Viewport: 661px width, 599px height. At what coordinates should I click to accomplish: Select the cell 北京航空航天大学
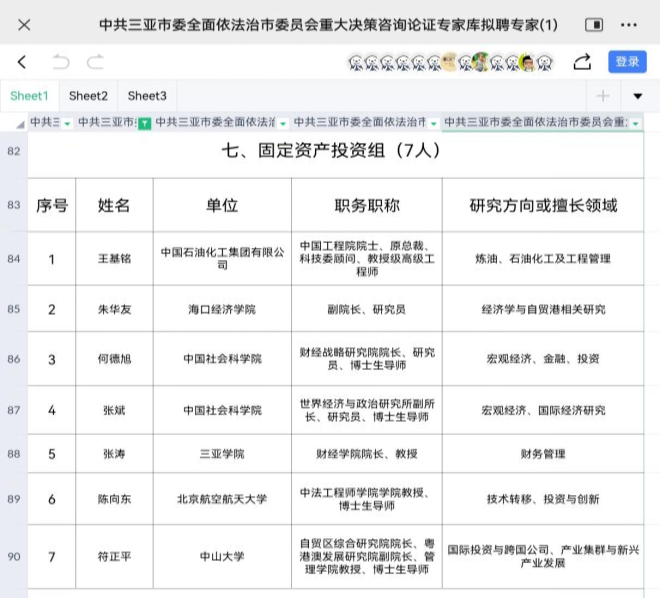click(x=222, y=499)
